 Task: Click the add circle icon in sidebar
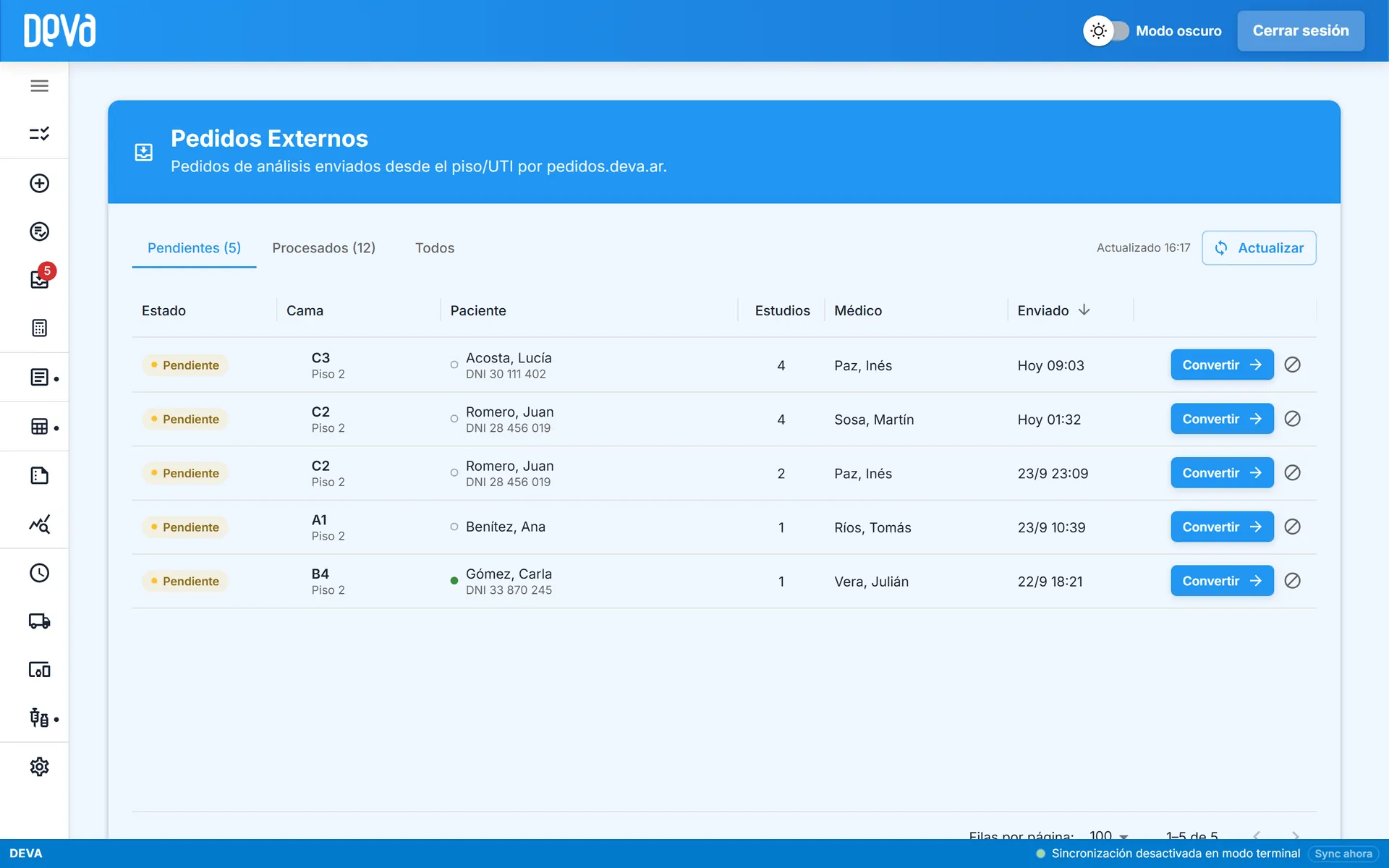click(39, 183)
